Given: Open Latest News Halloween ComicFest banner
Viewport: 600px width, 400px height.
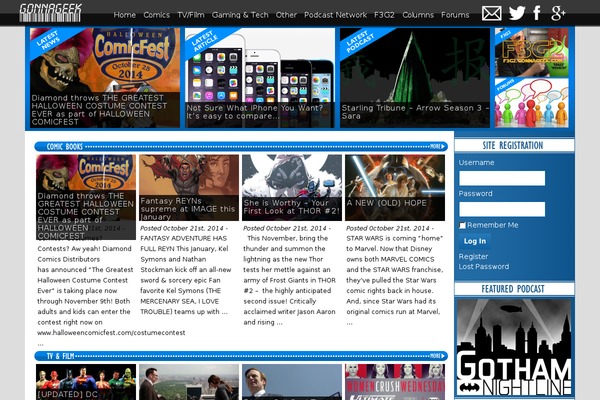Looking at the screenshot, I should point(105,78).
